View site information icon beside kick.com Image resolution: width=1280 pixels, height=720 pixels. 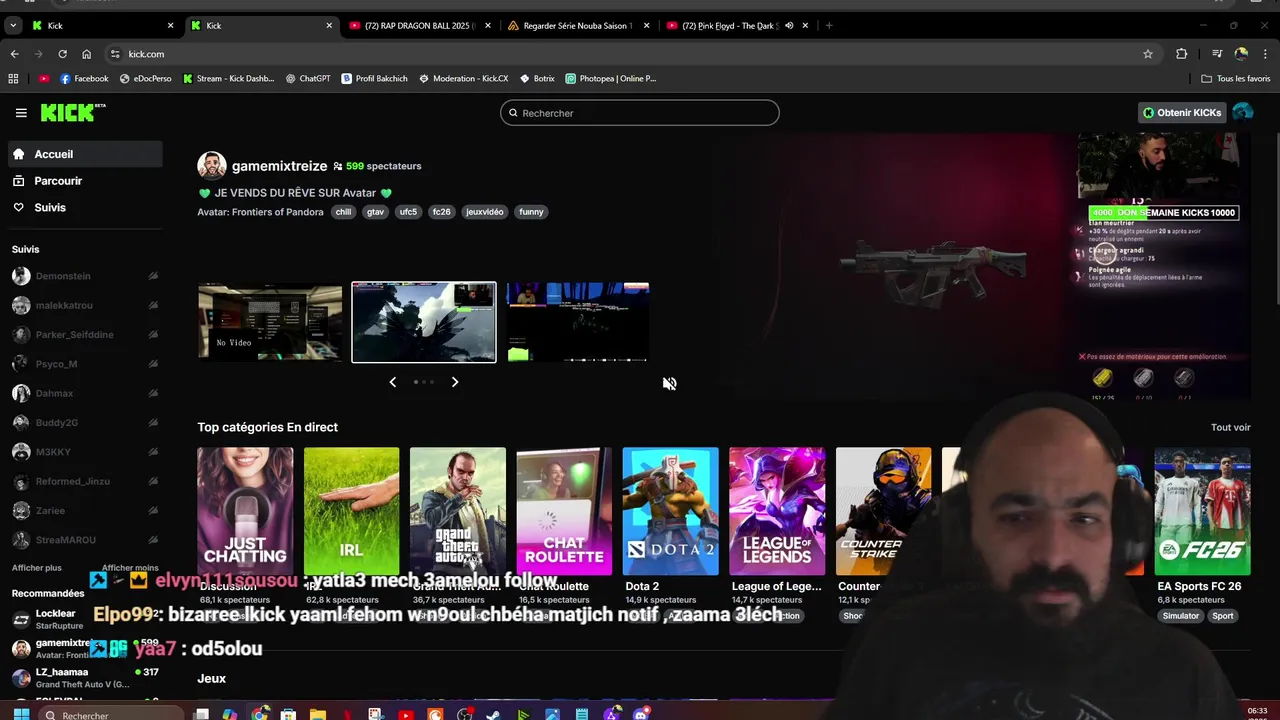[x=115, y=54]
